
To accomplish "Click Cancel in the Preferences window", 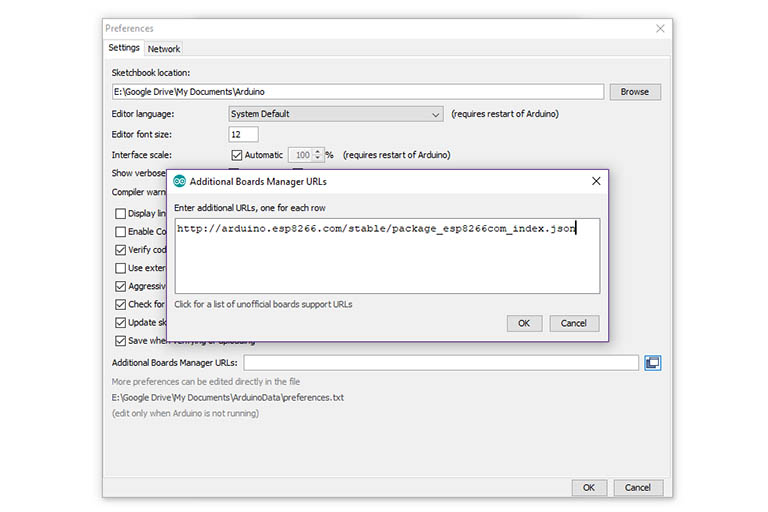I will (x=638, y=488).
